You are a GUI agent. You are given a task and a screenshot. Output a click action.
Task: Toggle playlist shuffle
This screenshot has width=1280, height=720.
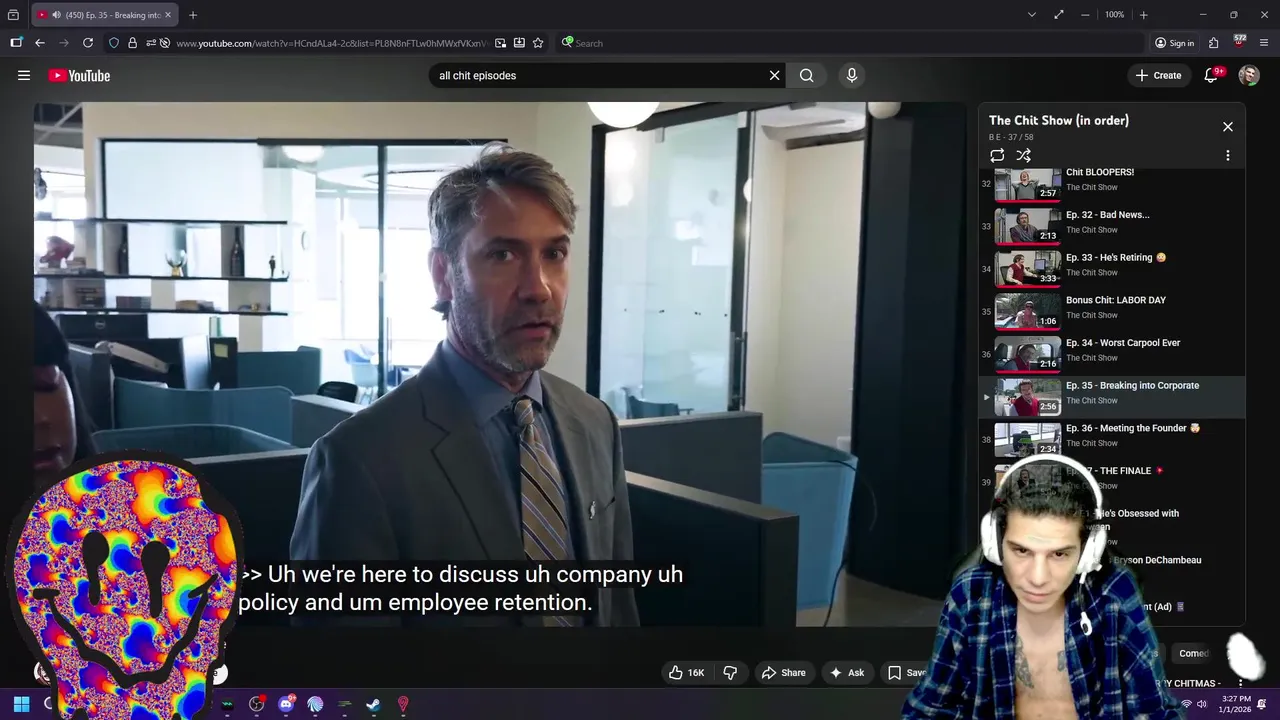1023,155
